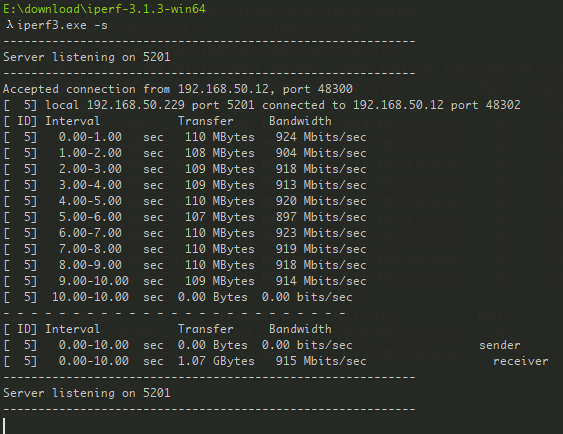Click the 107 MBytes transfer value

click(x=220, y=217)
